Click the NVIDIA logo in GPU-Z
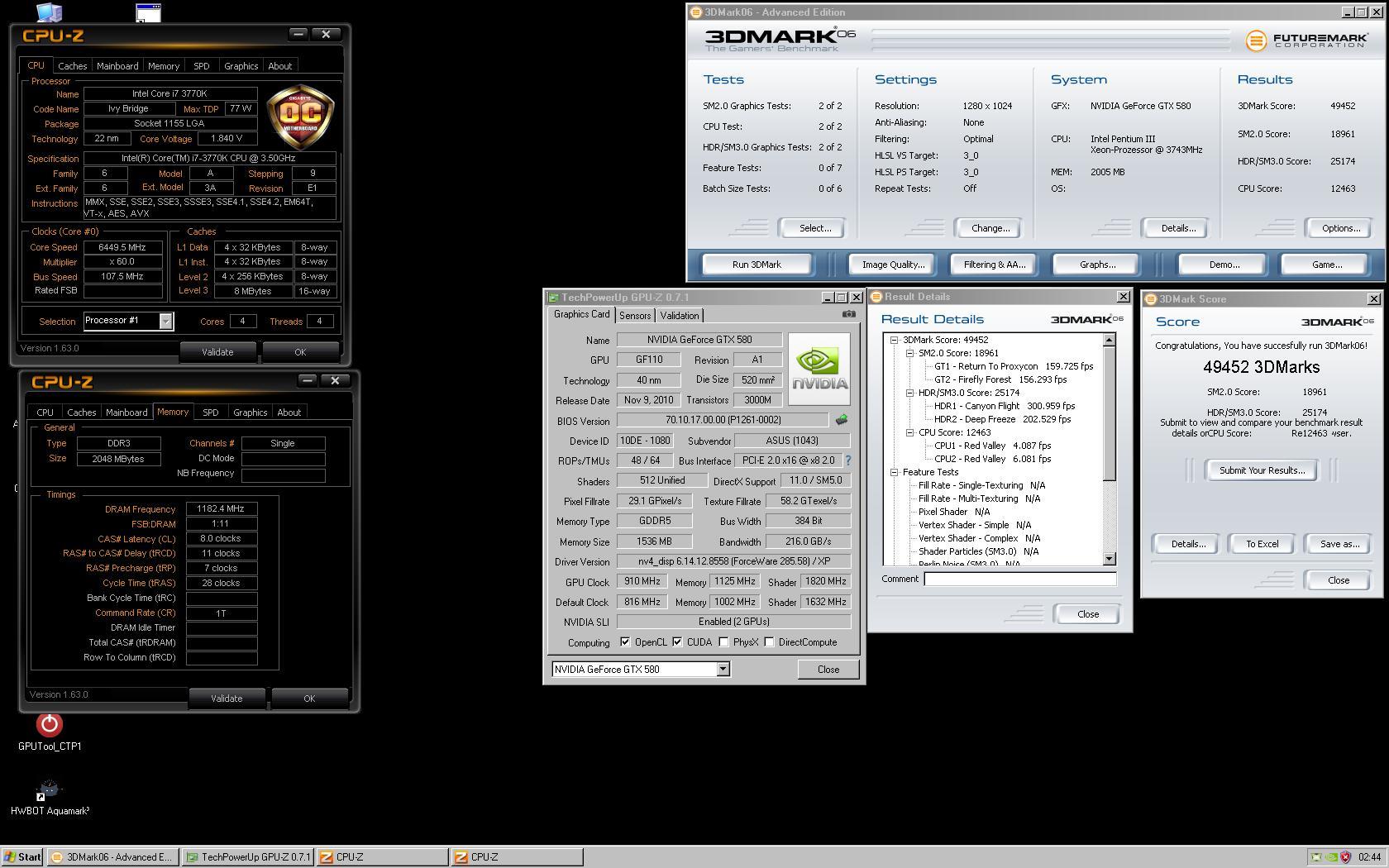This screenshot has height=868, width=1389. (x=819, y=370)
